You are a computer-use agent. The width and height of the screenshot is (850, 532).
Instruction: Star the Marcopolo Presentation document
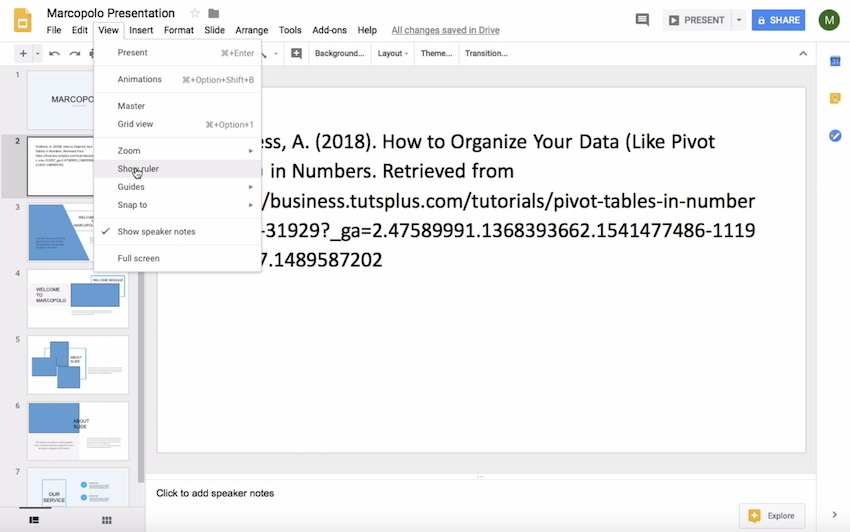(194, 13)
